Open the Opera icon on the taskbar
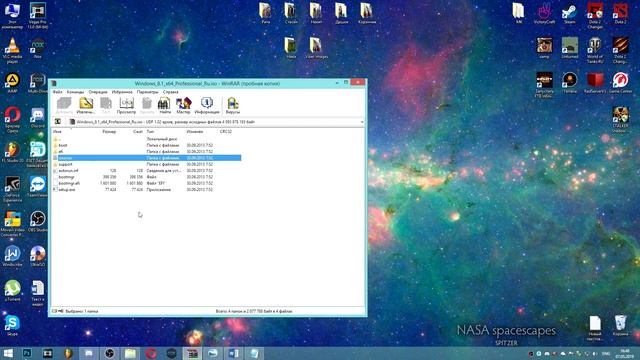The image size is (640, 360). 151,353
